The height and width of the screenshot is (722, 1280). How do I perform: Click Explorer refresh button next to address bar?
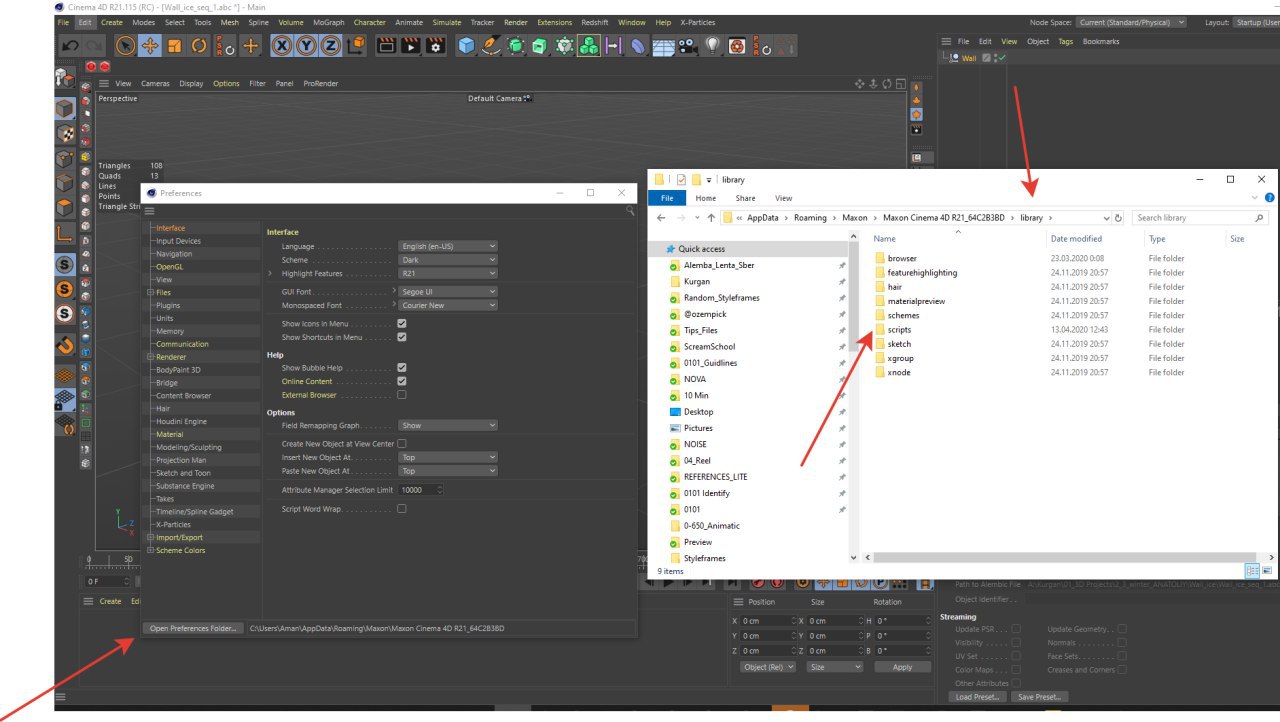(x=1118, y=217)
